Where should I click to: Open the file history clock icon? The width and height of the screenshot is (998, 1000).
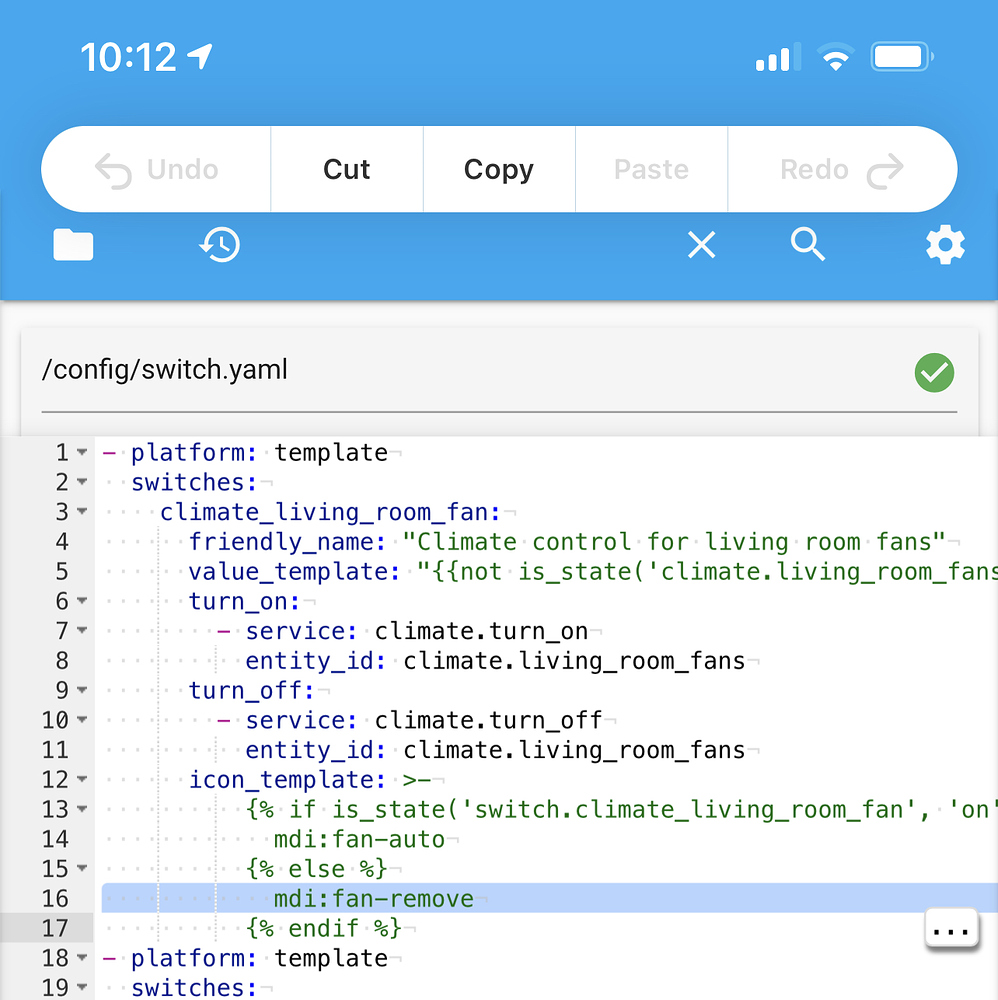[219, 244]
